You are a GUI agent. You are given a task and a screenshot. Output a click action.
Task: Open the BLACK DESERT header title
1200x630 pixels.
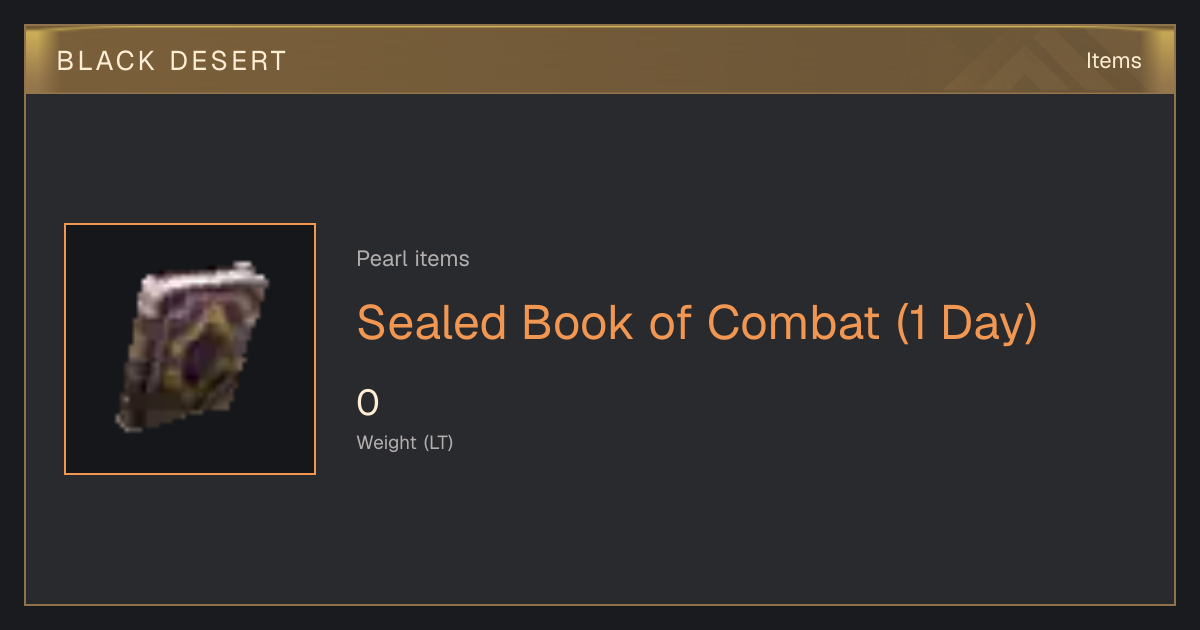[172, 61]
